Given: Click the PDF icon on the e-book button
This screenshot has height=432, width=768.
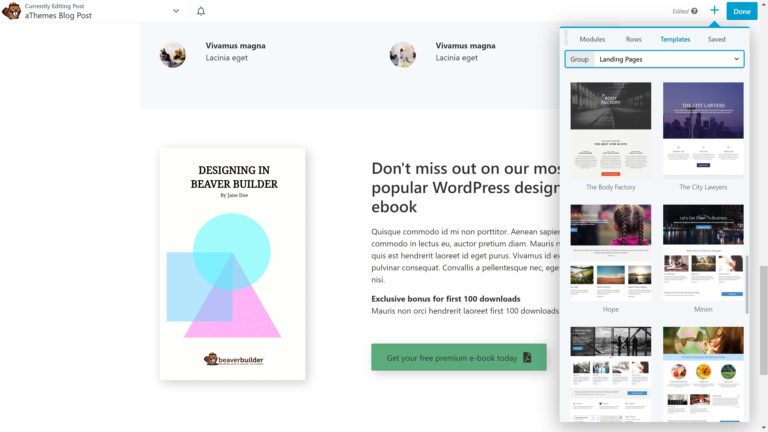Looking at the screenshot, I should coord(527,357).
